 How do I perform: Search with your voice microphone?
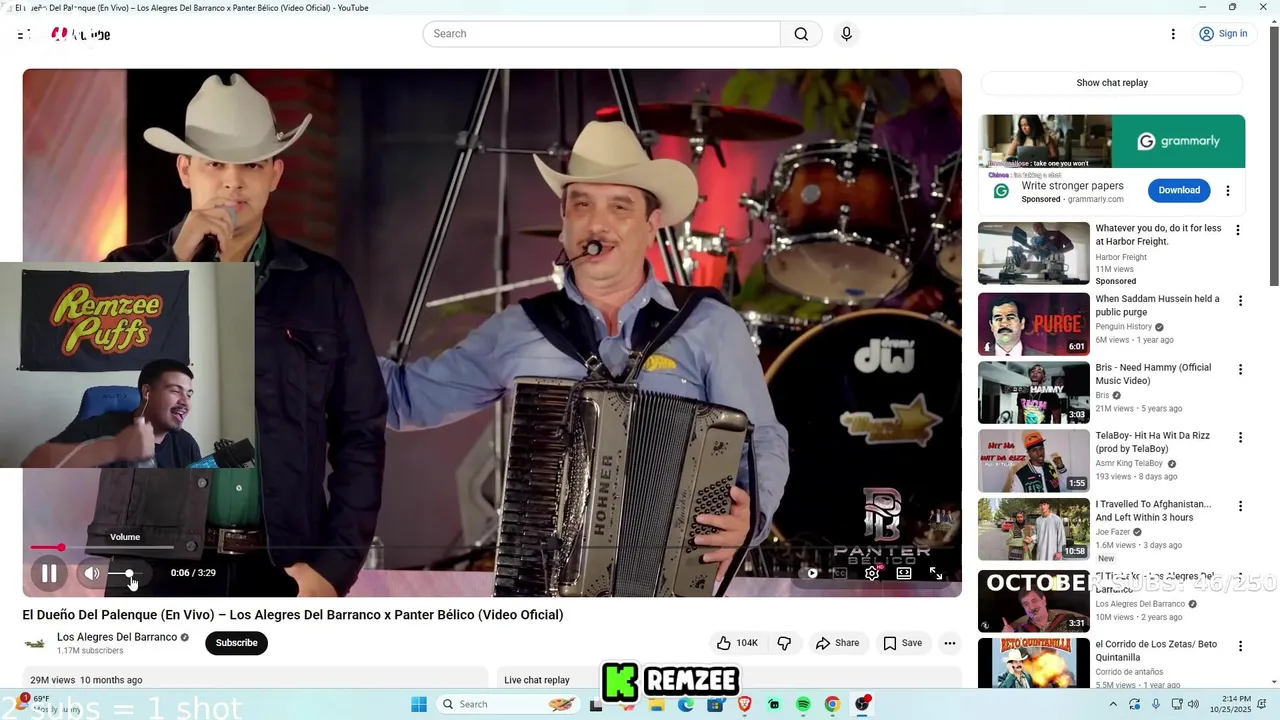click(x=846, y=34)
